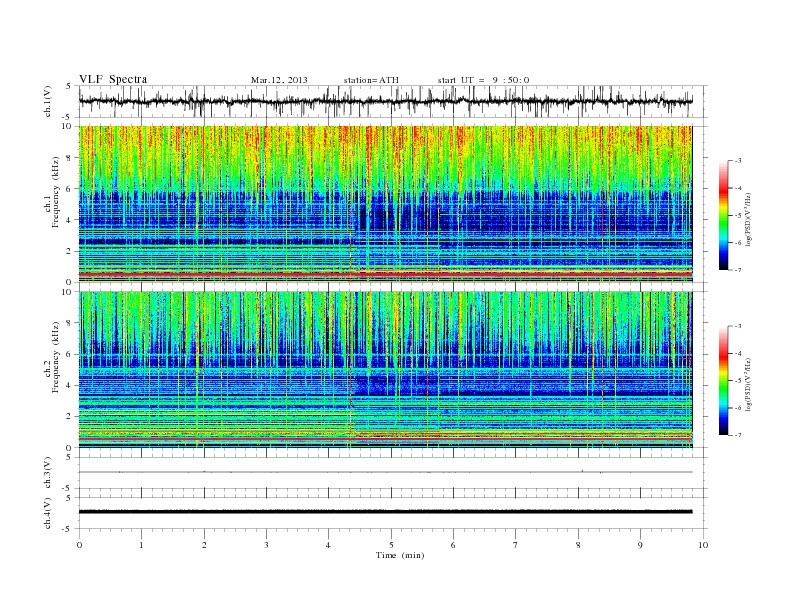Screen dimensions: 792x612
Task: Click the "station=ATH" label
Action: (x=371, y=80)
